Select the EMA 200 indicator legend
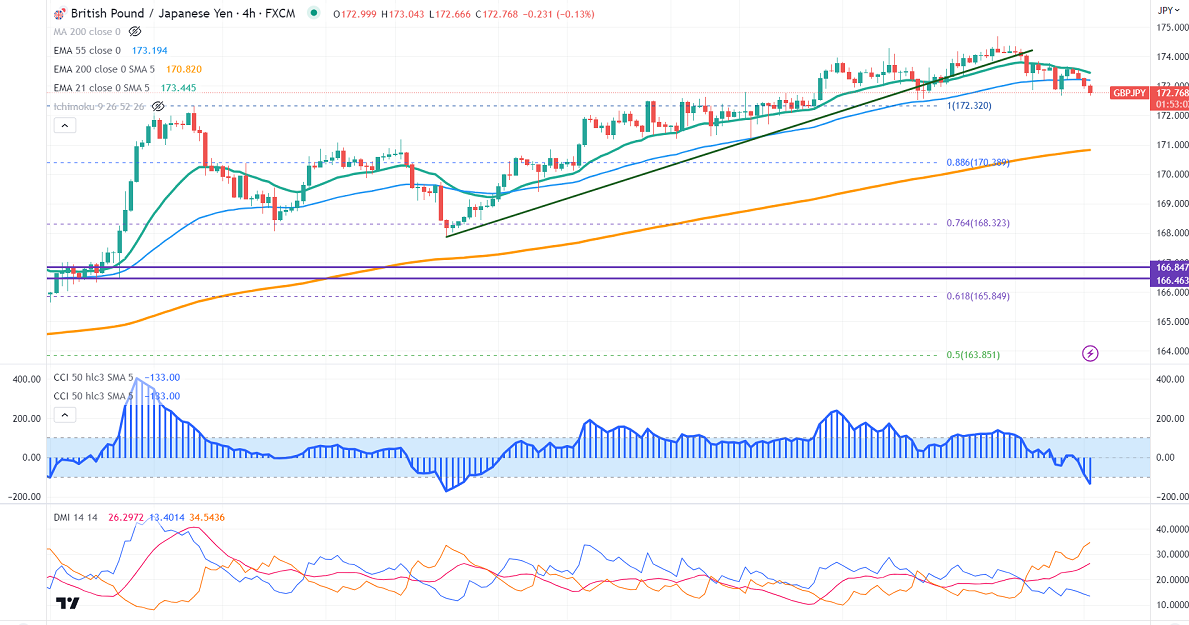 (107, 69)
